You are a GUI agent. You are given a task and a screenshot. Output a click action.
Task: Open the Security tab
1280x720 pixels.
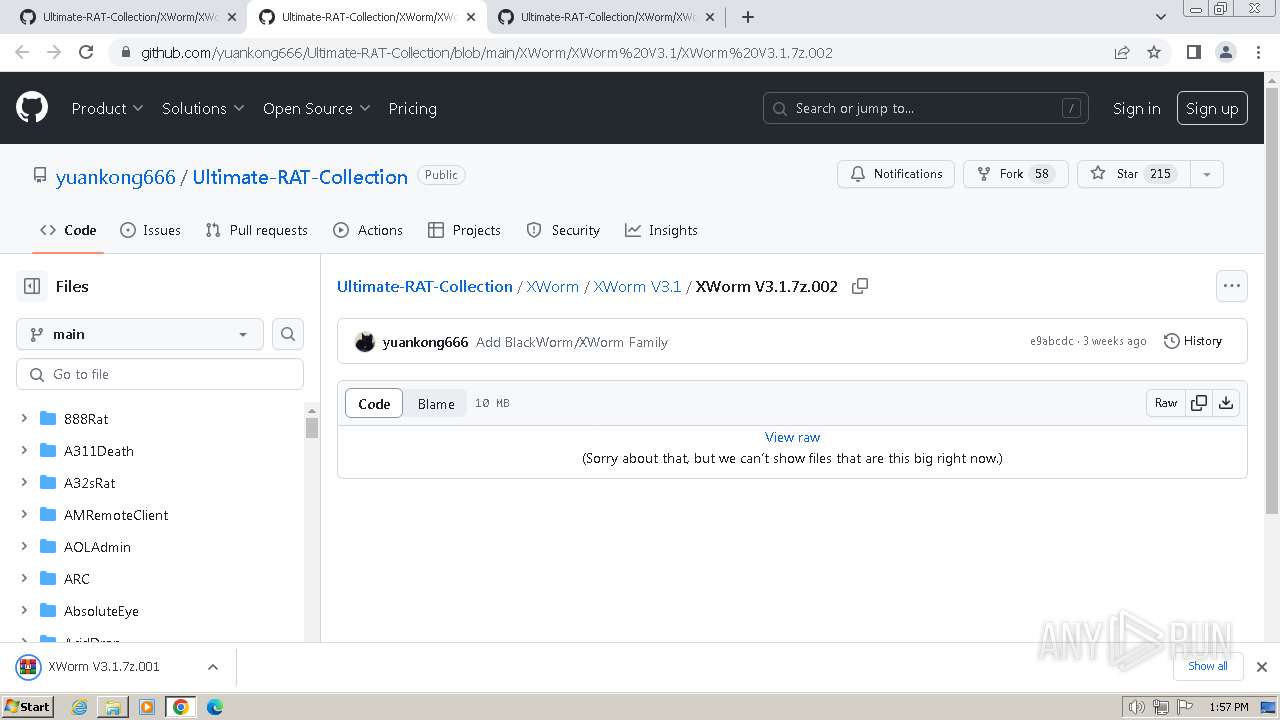tap(563, 230)
